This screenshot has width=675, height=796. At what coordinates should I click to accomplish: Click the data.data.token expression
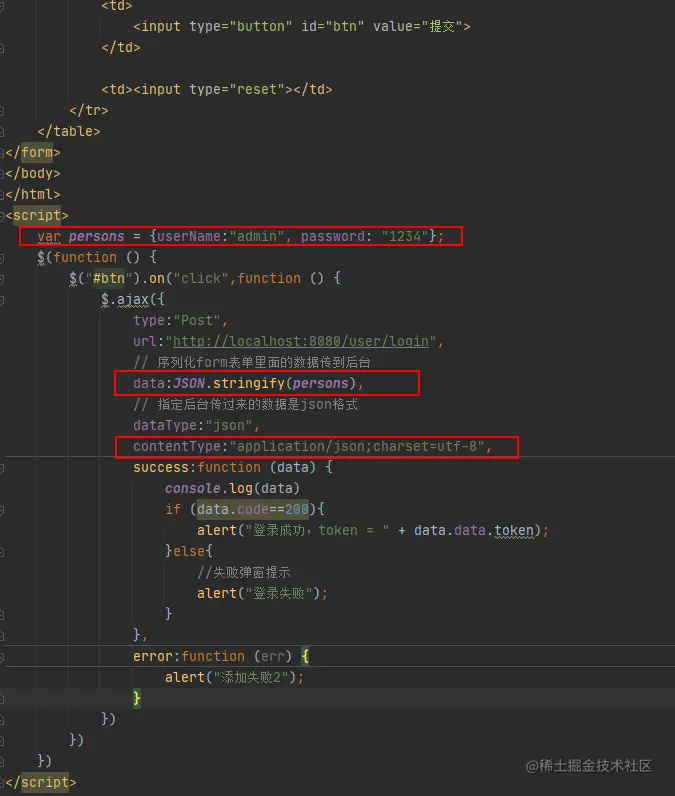pos(474,530)
